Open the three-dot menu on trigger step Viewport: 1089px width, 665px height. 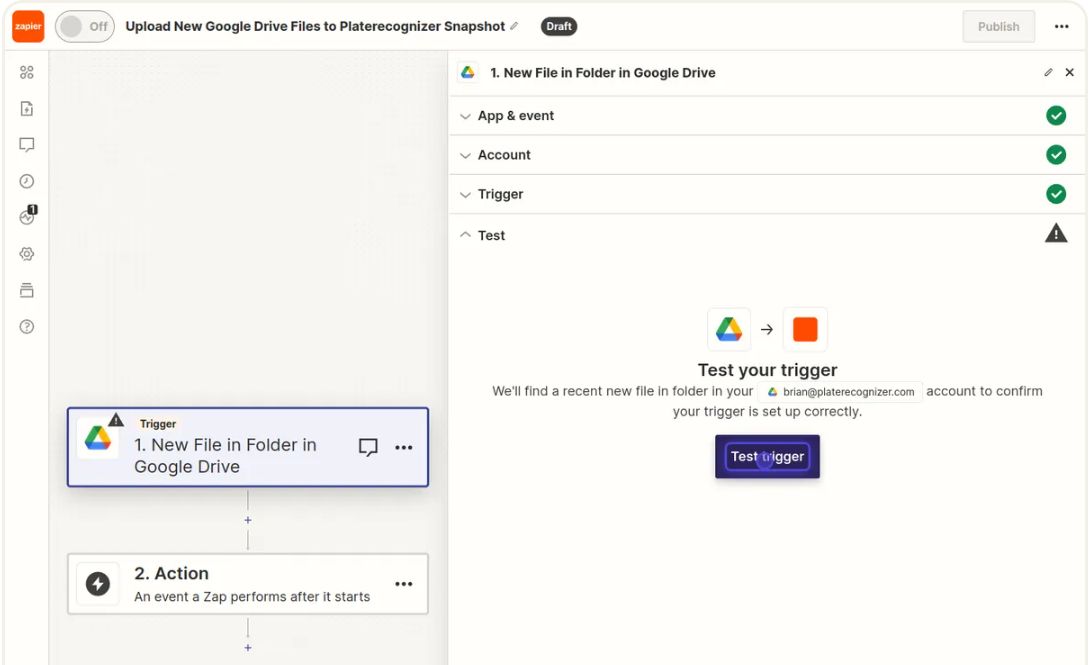[404, 448]
